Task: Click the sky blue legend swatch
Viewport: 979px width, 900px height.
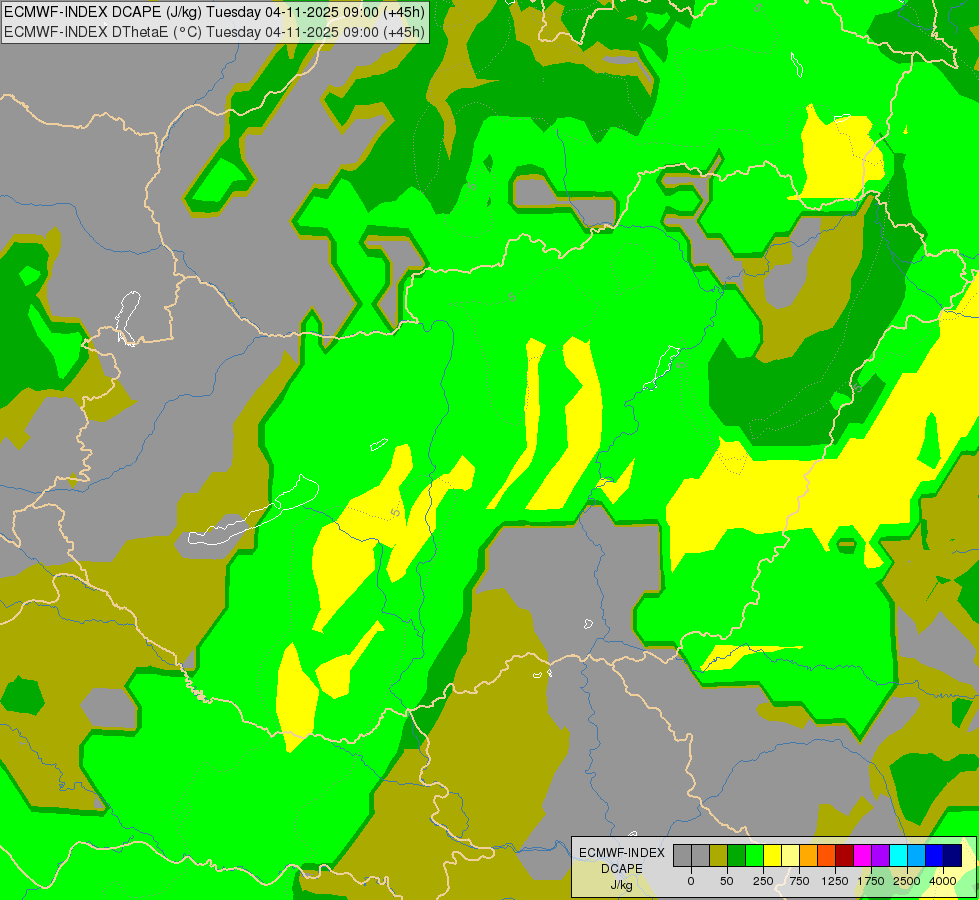Action: (917, 855)
